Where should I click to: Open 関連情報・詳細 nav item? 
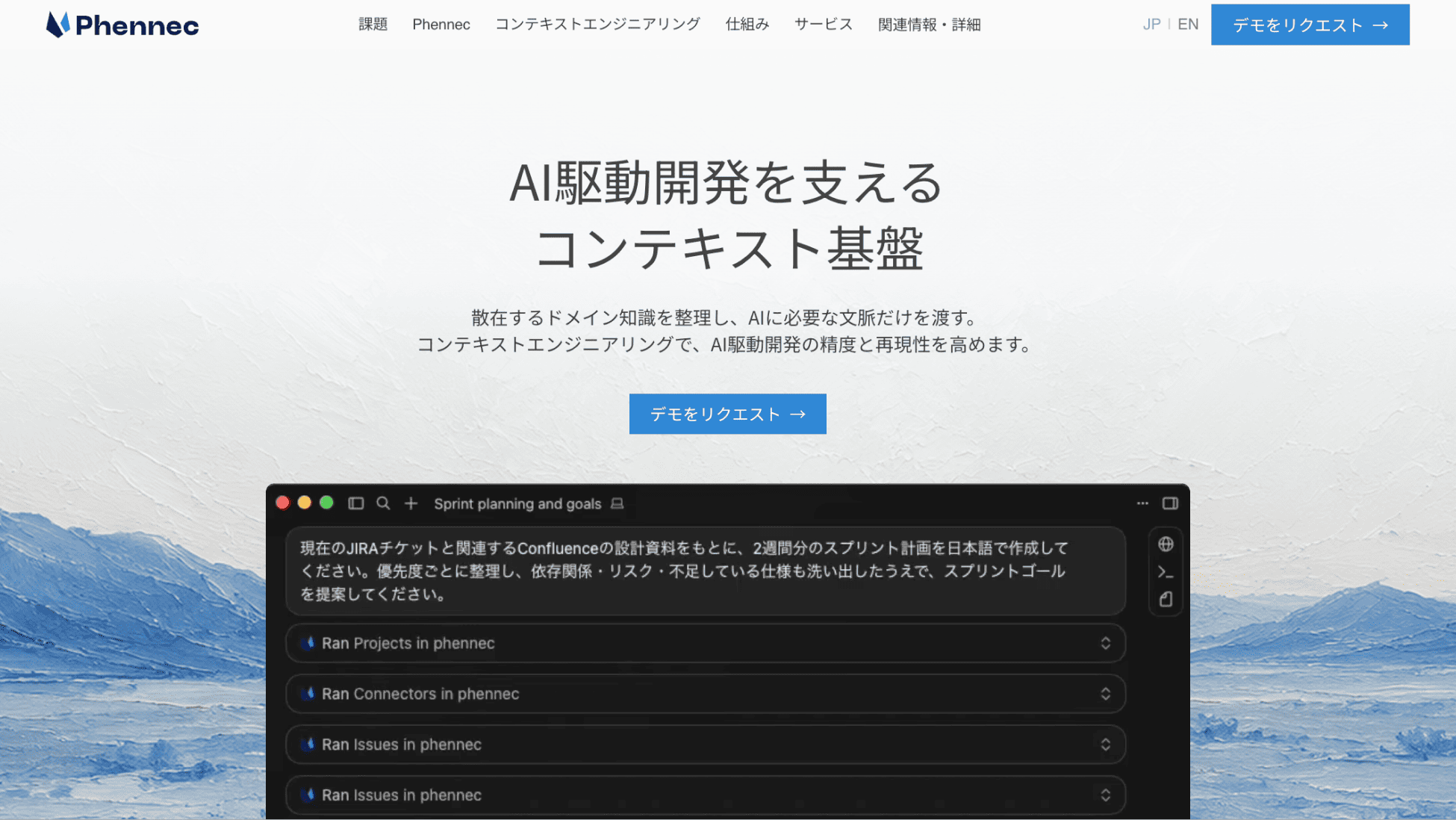point(929,25)
